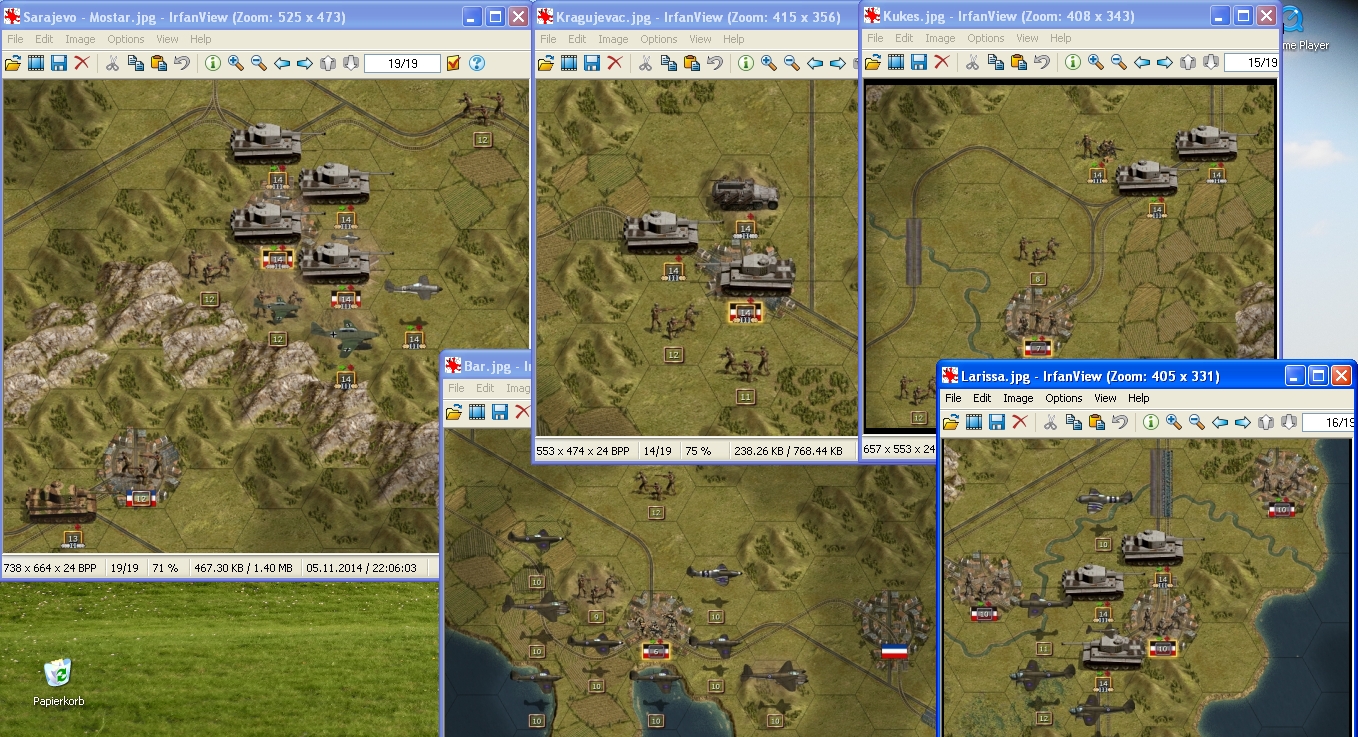Image resolution: width=1358 pixels, height=737 pixels.
Task: Start slideshow icon in Sarajevo - Mostar window
Action: pos(36,63)
